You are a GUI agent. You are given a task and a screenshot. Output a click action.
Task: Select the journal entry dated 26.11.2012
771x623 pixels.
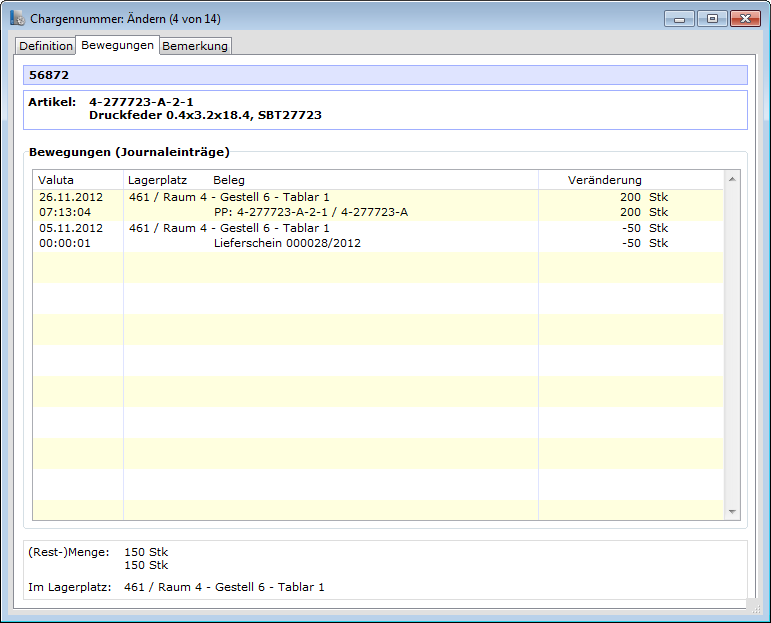pyautogui.click(x=64, y=197)
